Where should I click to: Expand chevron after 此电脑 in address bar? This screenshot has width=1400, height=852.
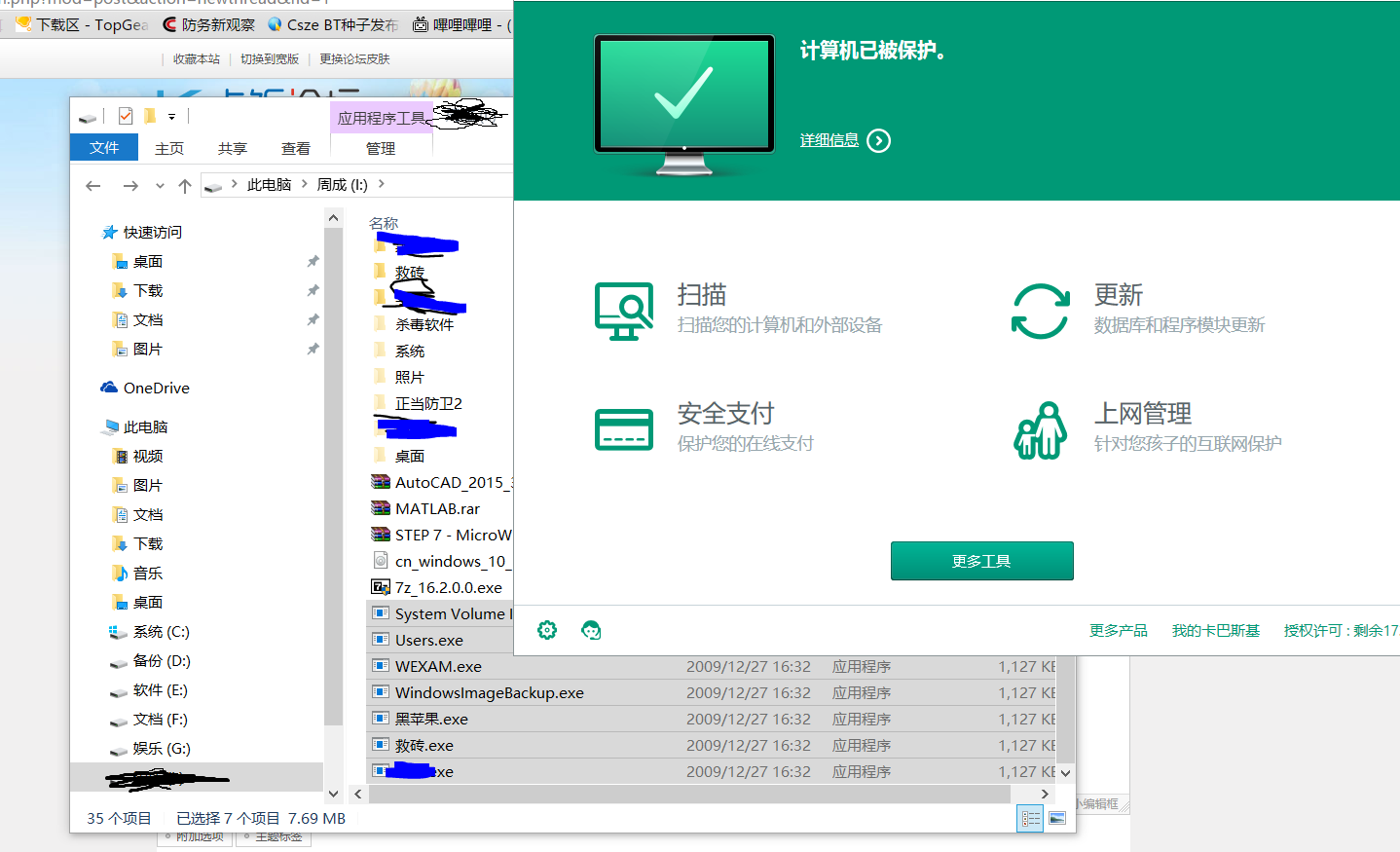pyautogui.click(x=305, y=184)
